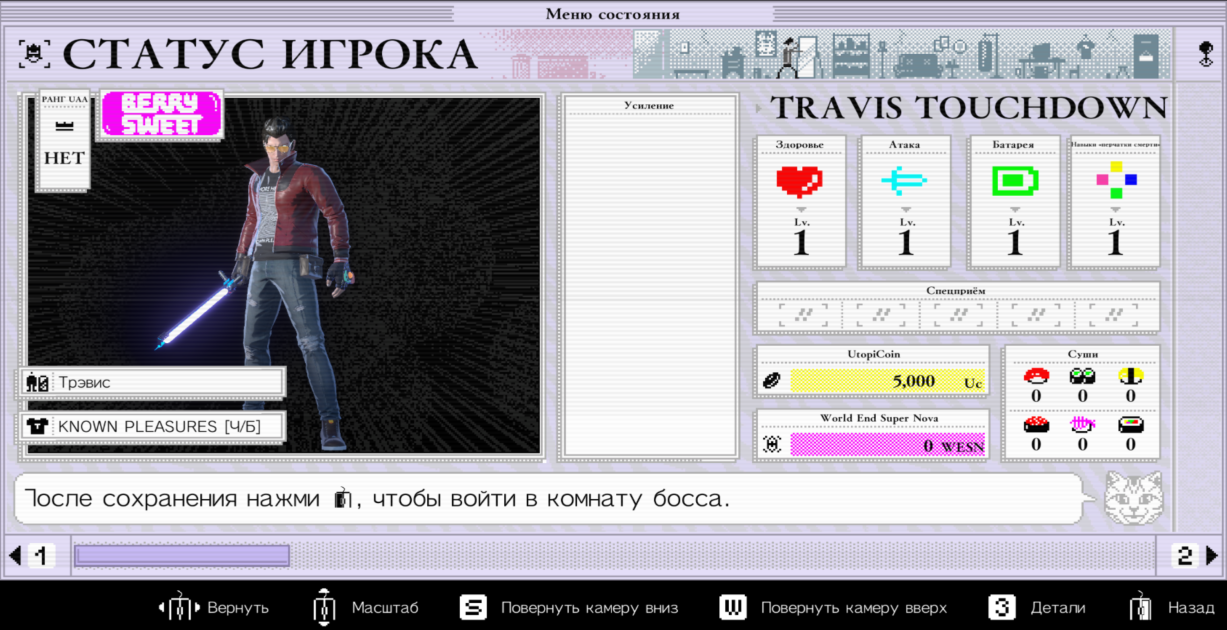Click the magenta 0 WESN bar
The image size is (1227, 630).
[x=887, y=445]
